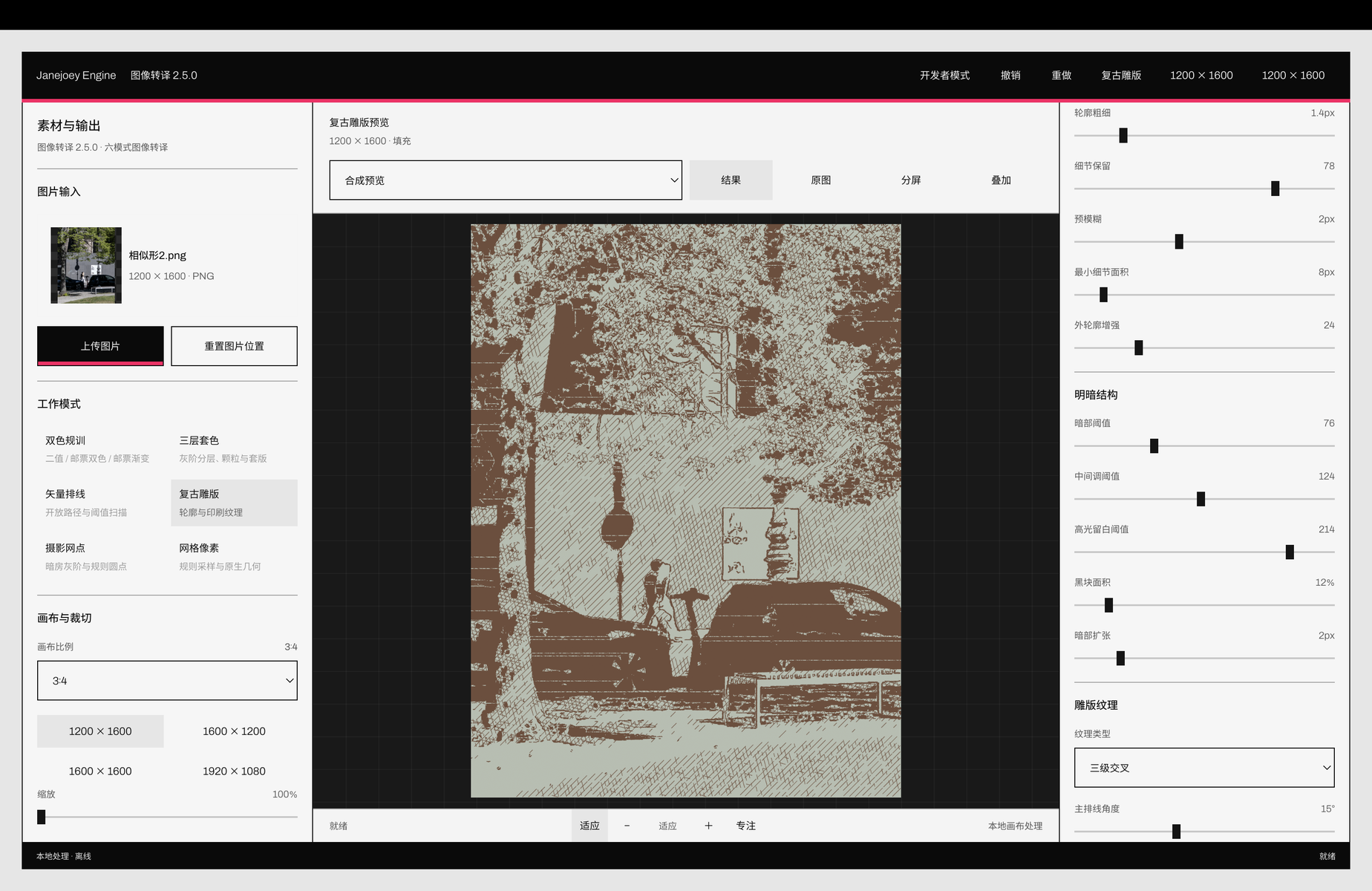Select the 矢量排线 work mode
This screenshot has height=891, width=1372.
[x=100, y=503]
